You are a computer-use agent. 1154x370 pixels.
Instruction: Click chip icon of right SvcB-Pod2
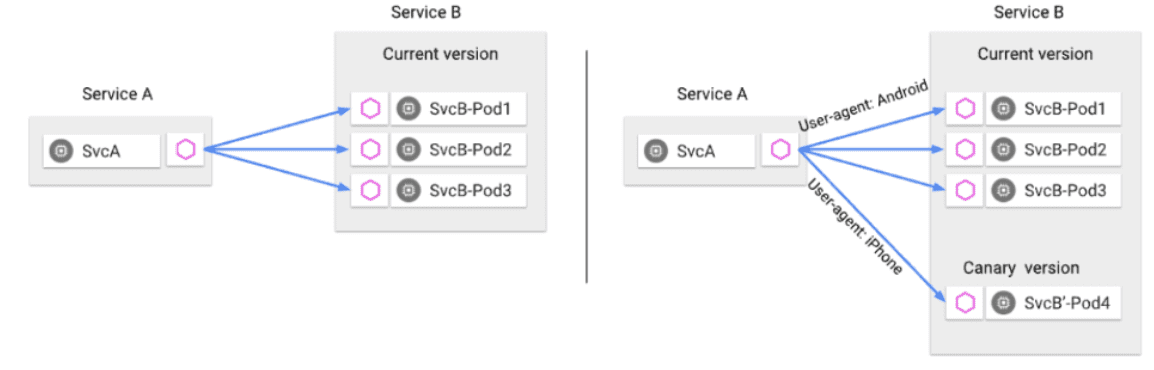coord(1001,150)
